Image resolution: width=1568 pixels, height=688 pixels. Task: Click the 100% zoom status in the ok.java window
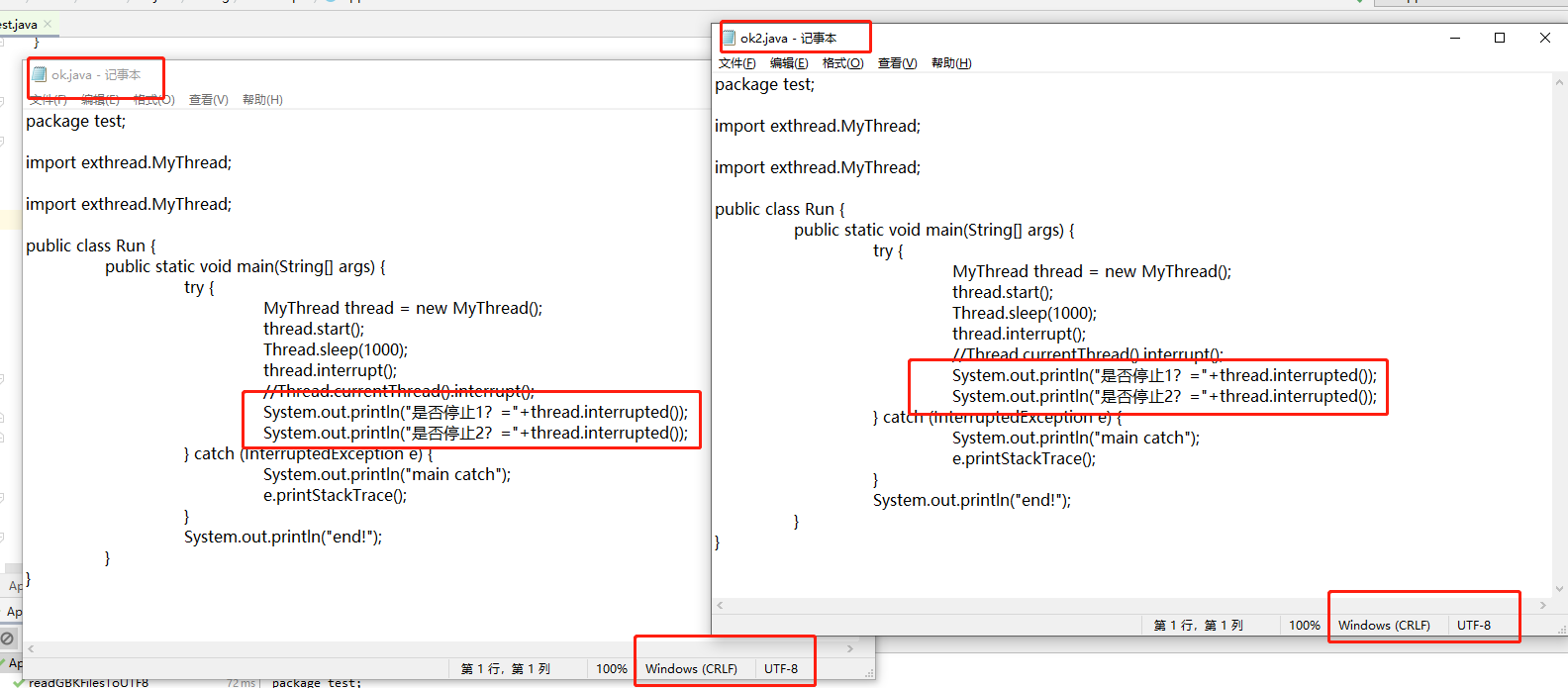tap(612, 669)
